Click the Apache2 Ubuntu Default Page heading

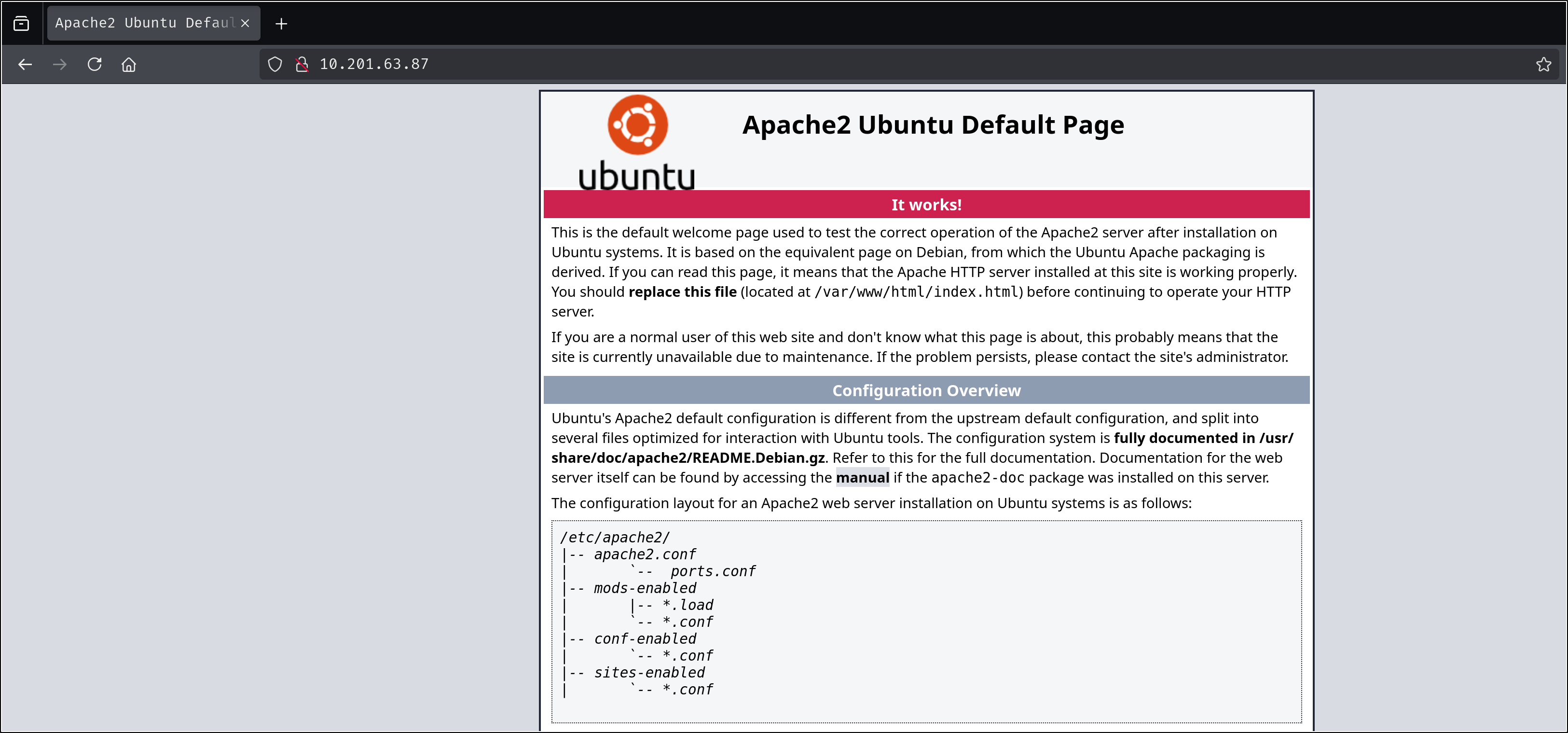tap(933, 125)
